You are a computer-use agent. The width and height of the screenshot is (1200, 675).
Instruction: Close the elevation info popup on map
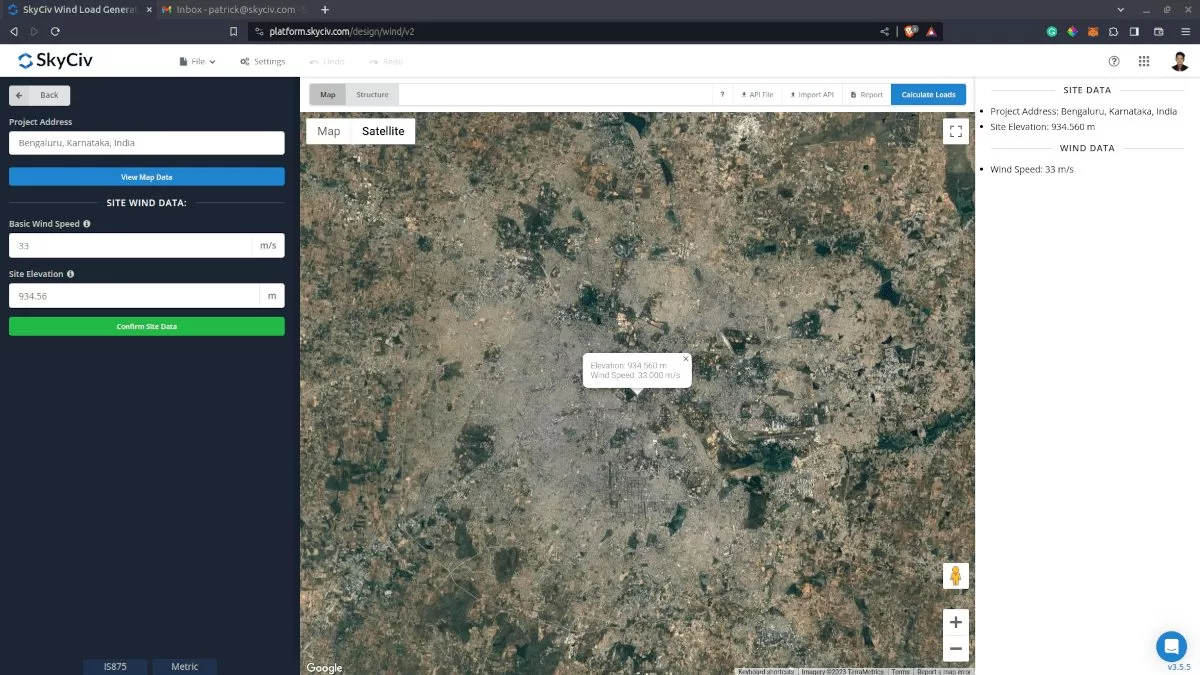tap(686, 358)
